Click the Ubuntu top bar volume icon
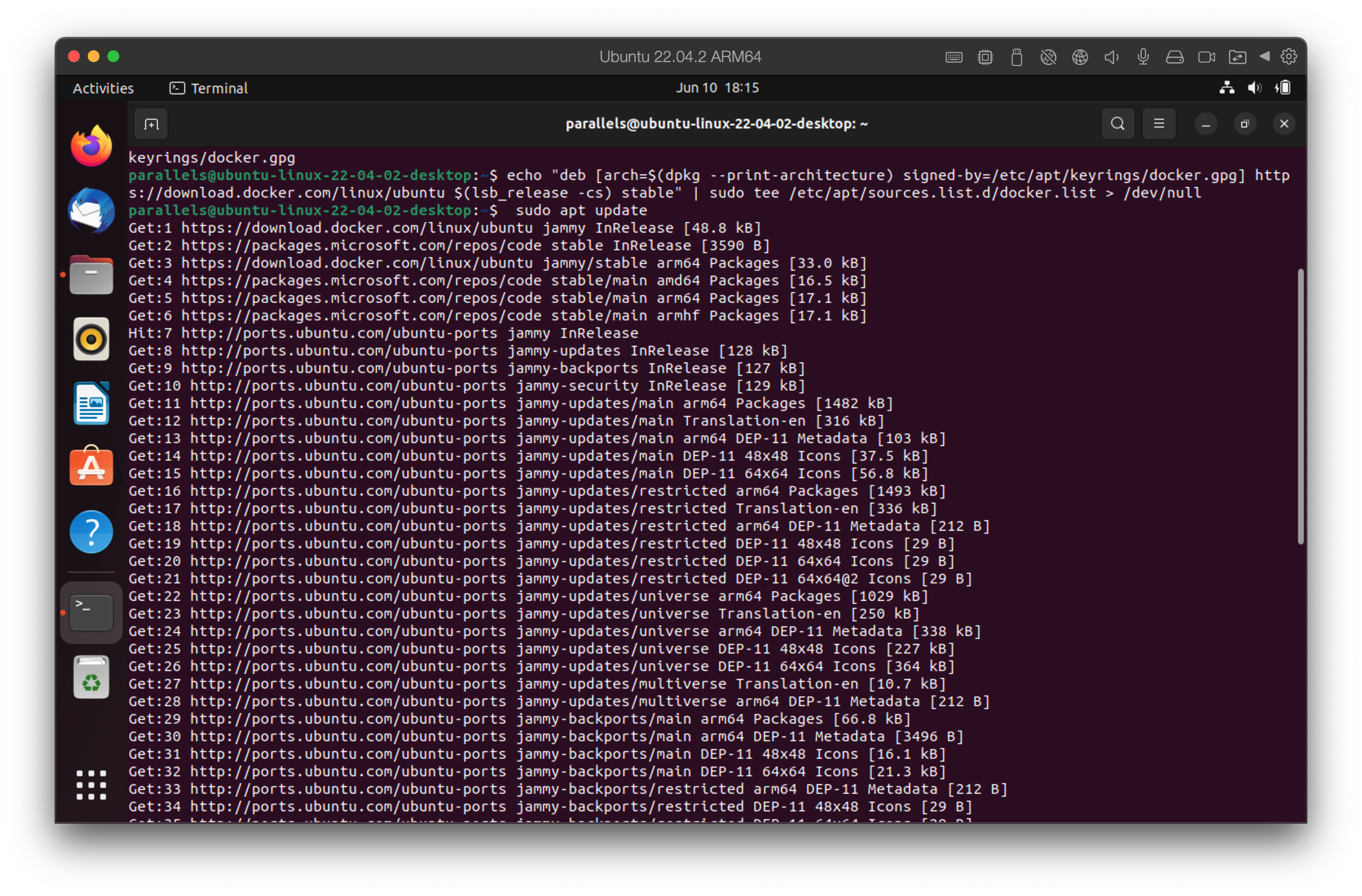Screen dimensions: 1362x896 click(1255, 88)
